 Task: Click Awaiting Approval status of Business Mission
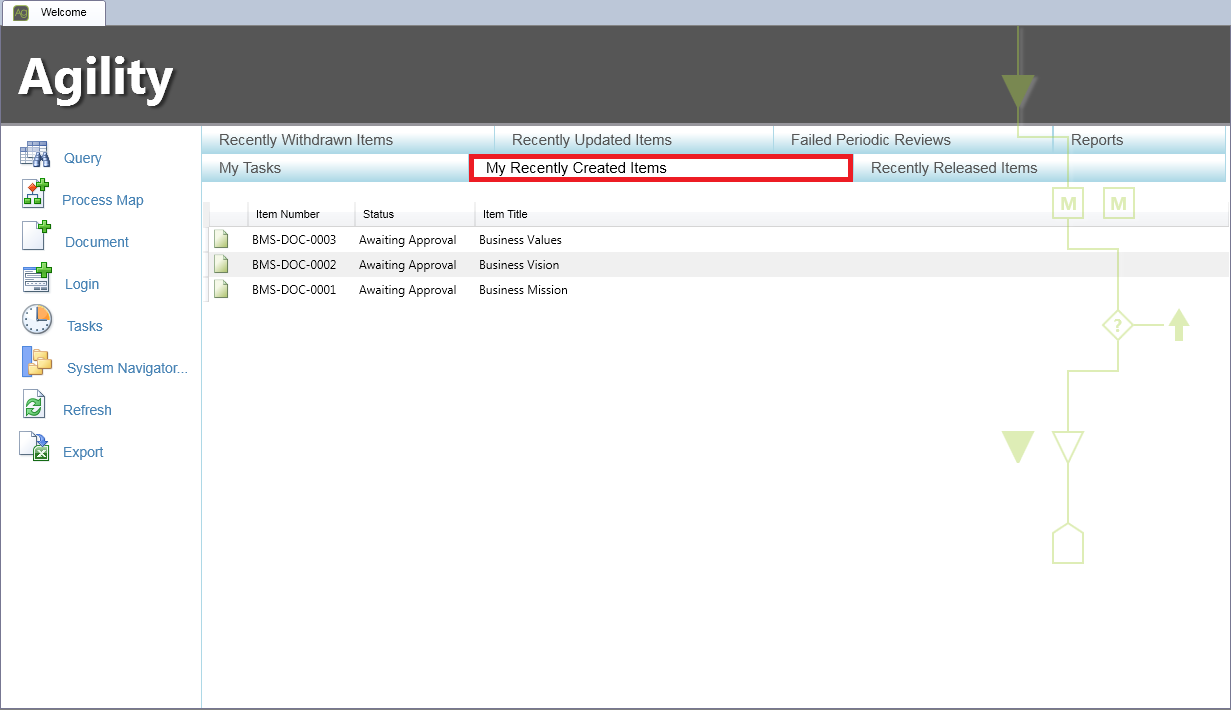pyautogui.click(x=407, y=290)
